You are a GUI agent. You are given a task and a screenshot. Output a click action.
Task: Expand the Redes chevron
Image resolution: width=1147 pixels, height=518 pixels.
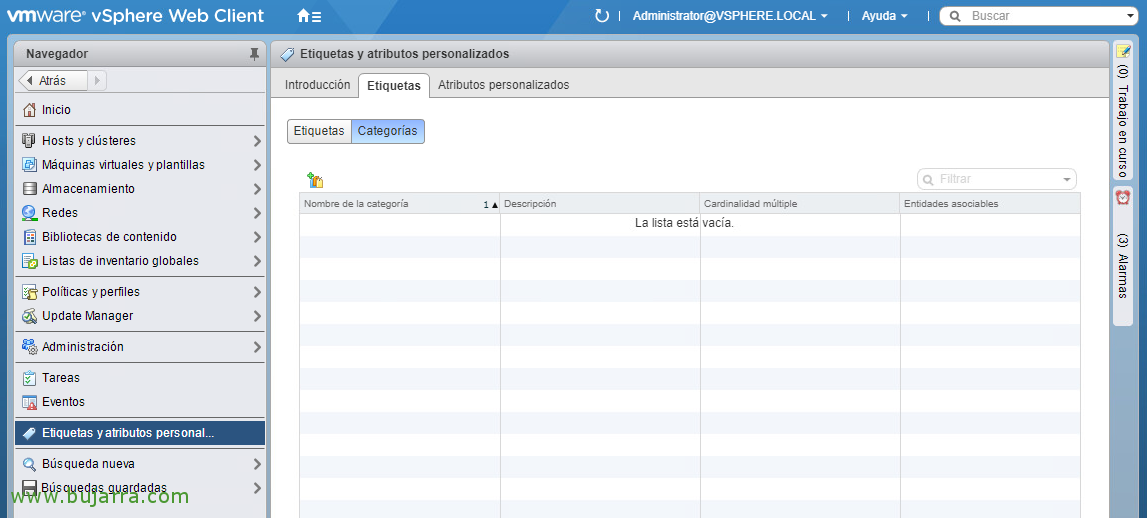tap(257, 213)
